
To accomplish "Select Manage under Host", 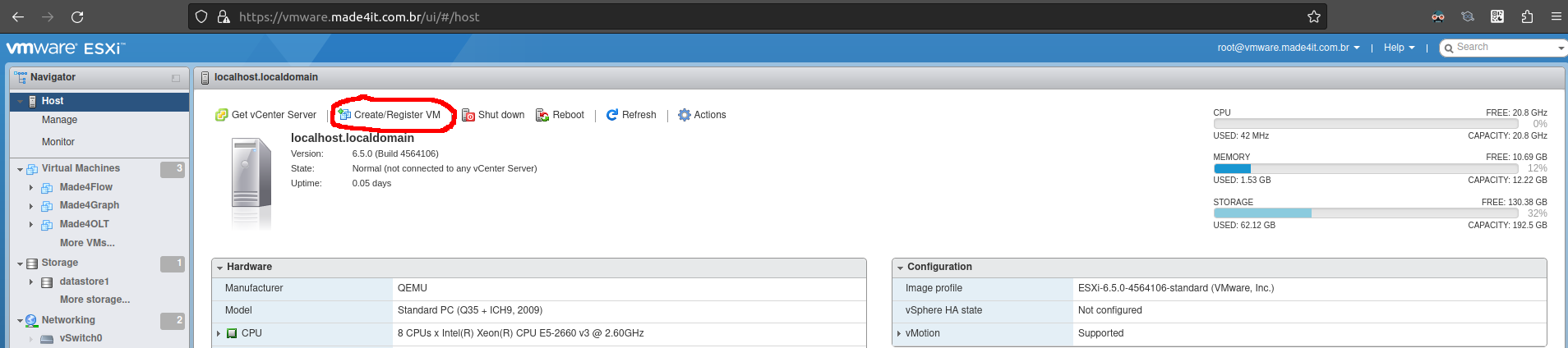I will (59, 120).
